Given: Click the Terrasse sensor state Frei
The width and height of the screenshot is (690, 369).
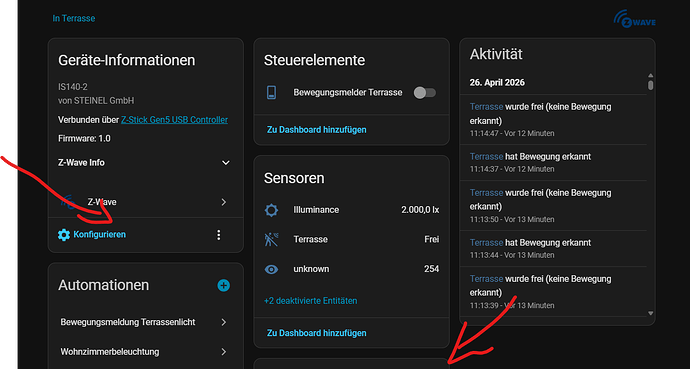Looking at the screenshot, I should (432, 239).
